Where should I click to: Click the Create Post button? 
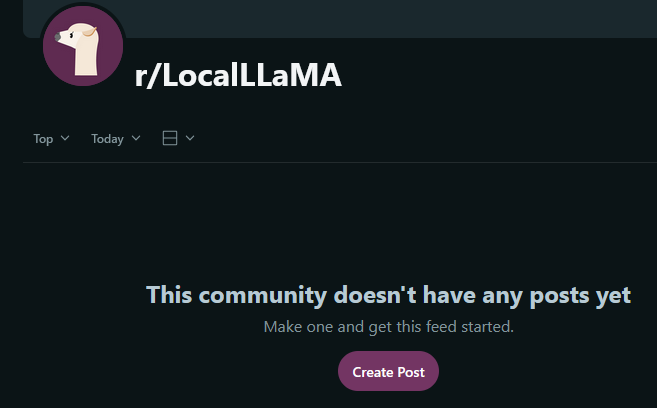click(388, 371)
